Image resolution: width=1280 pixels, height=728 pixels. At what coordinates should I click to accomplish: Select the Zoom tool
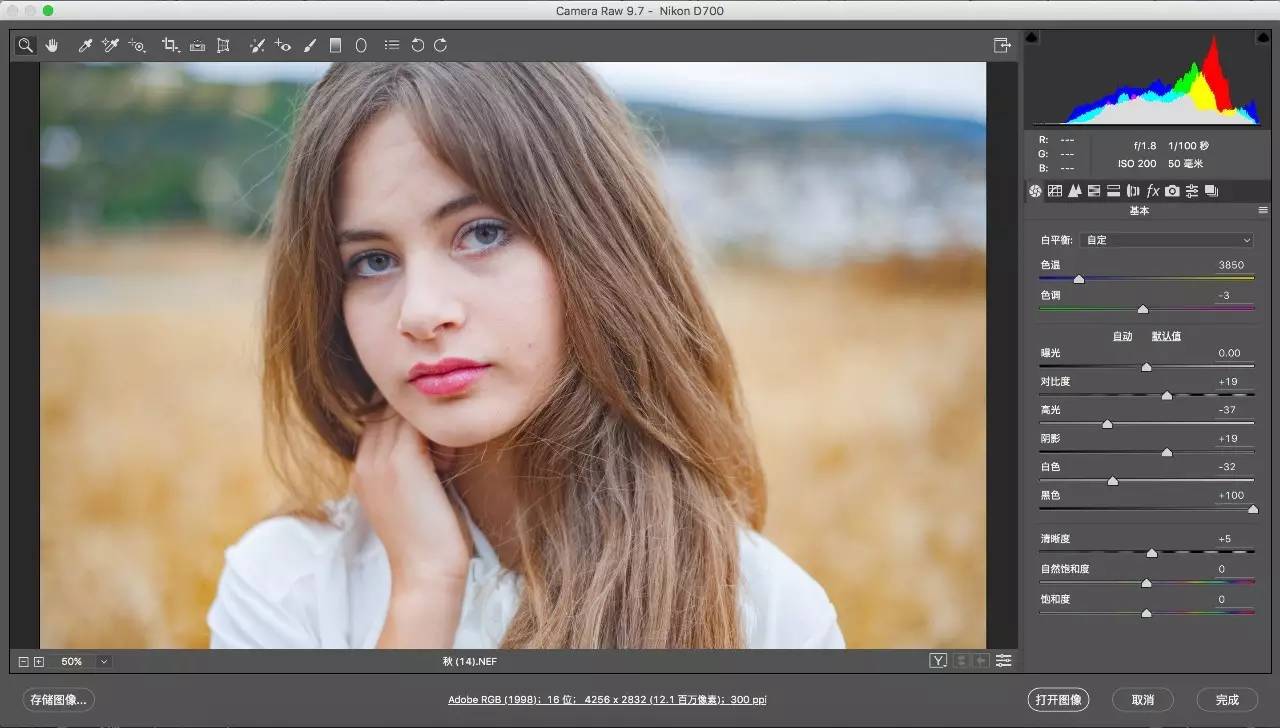26,45
